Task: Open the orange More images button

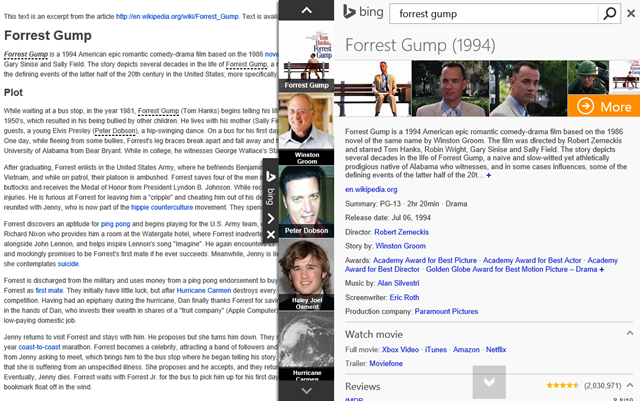Action: (x=604, y=106)
